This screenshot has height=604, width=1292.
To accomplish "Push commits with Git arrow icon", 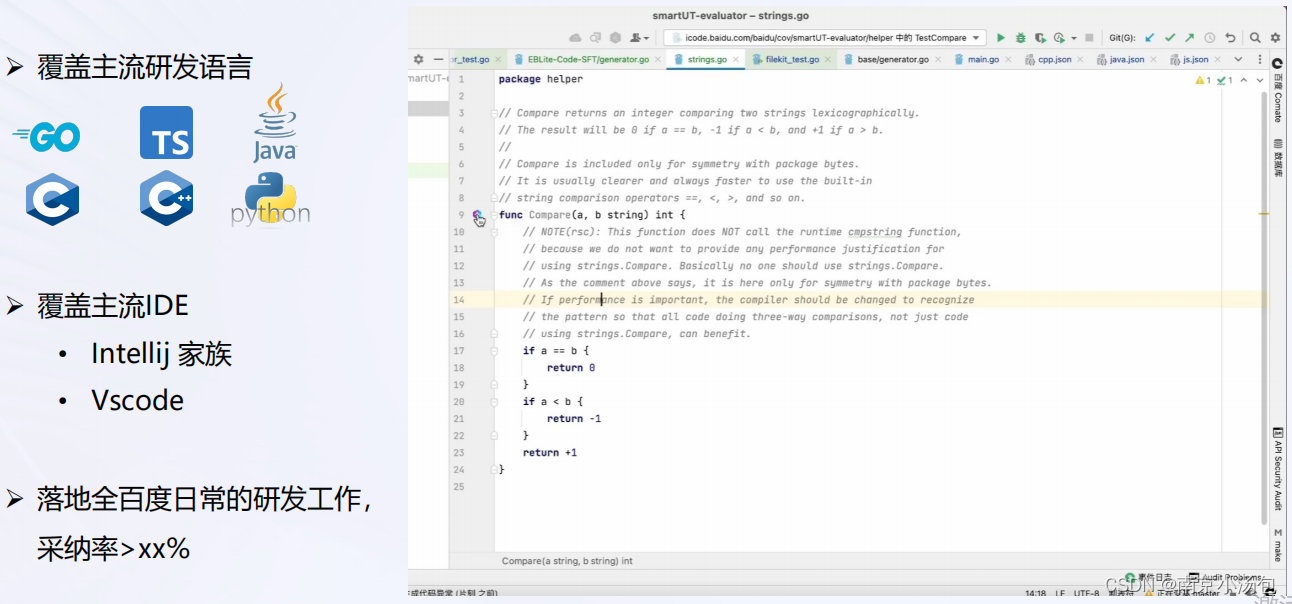I will pyautogui.click(x=1190, y=38).
